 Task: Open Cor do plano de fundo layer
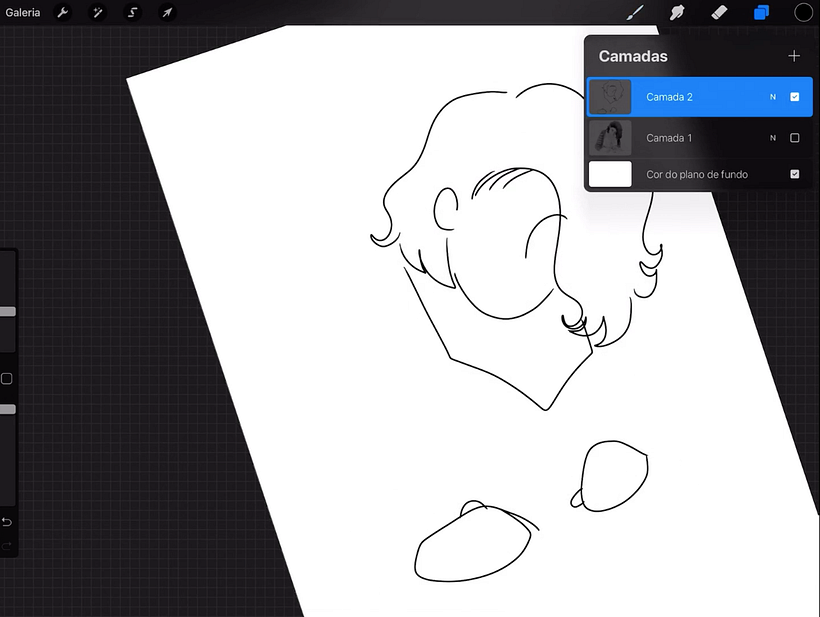click(700, 174)
